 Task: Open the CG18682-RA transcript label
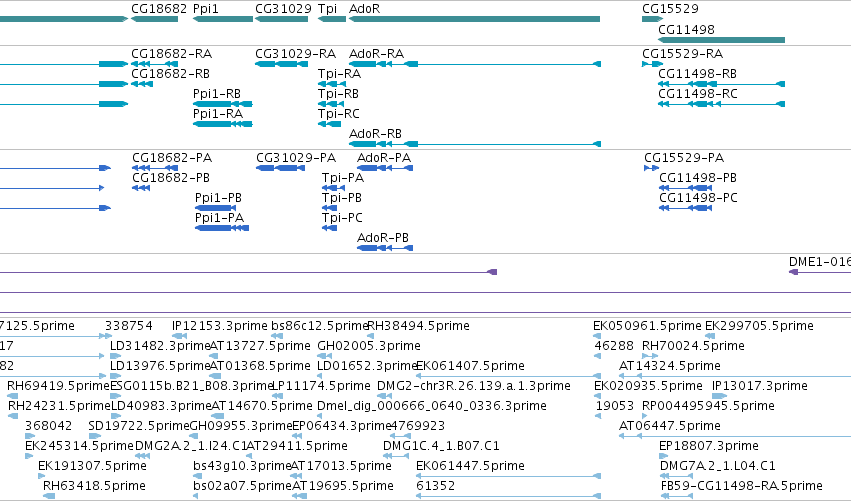[x=172, y=54]
